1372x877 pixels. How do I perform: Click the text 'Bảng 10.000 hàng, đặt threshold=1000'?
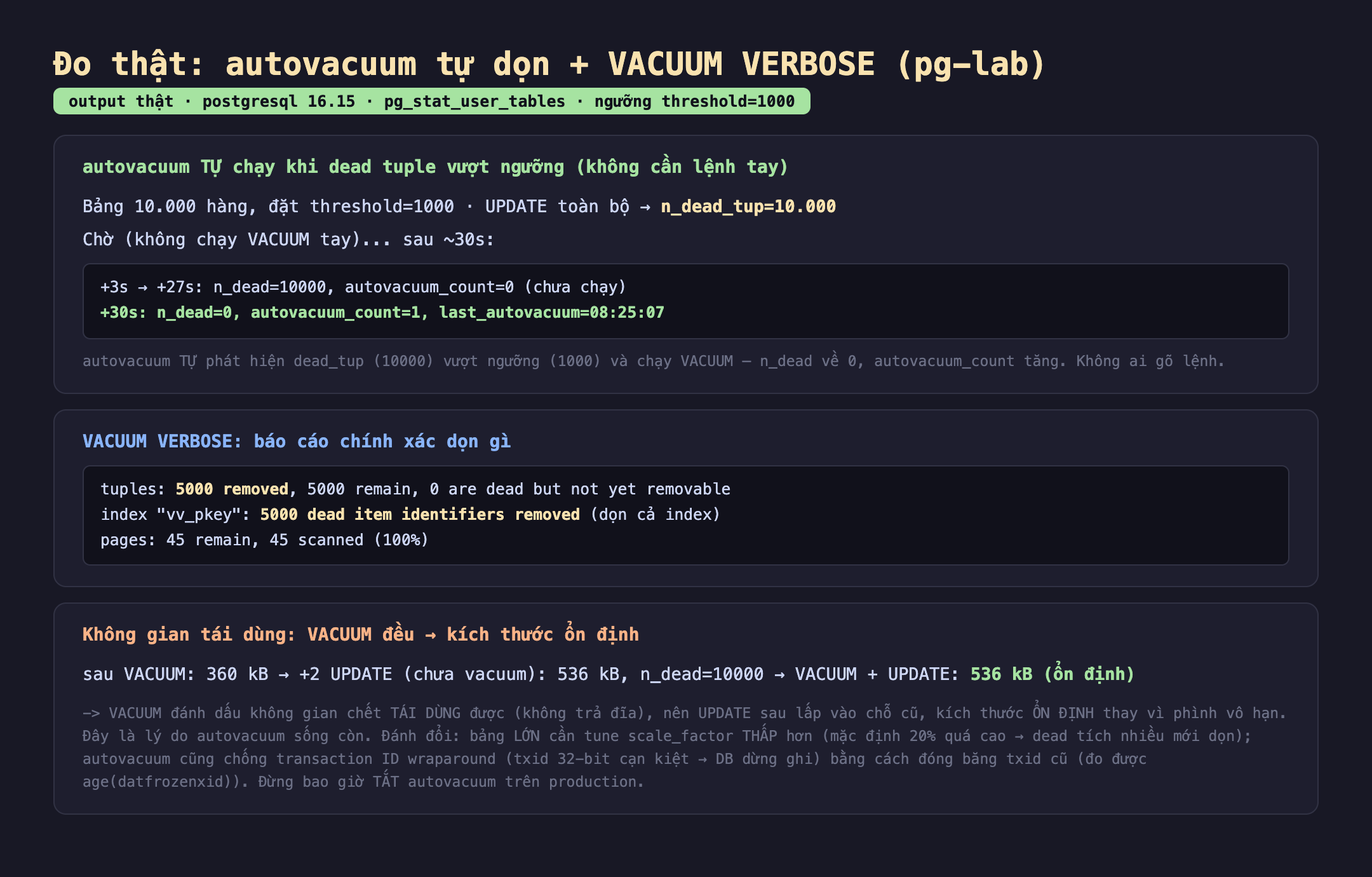[268, 207]
